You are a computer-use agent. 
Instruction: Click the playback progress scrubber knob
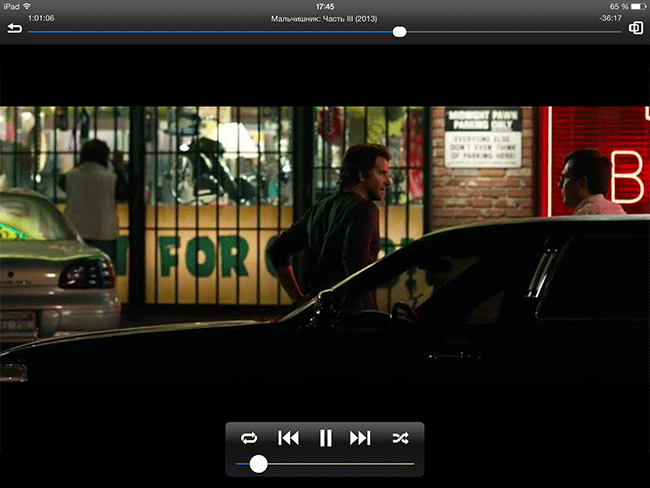tap(399, 32)
